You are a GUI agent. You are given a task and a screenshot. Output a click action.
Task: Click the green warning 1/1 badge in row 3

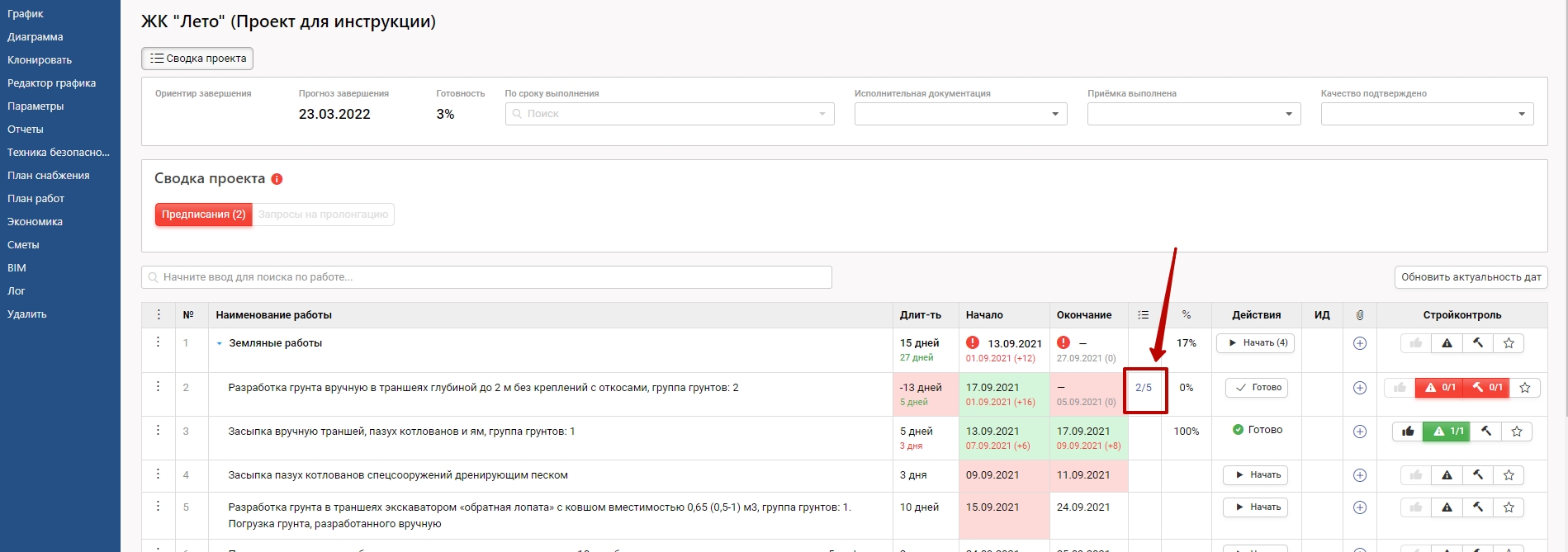[1447, 431]
